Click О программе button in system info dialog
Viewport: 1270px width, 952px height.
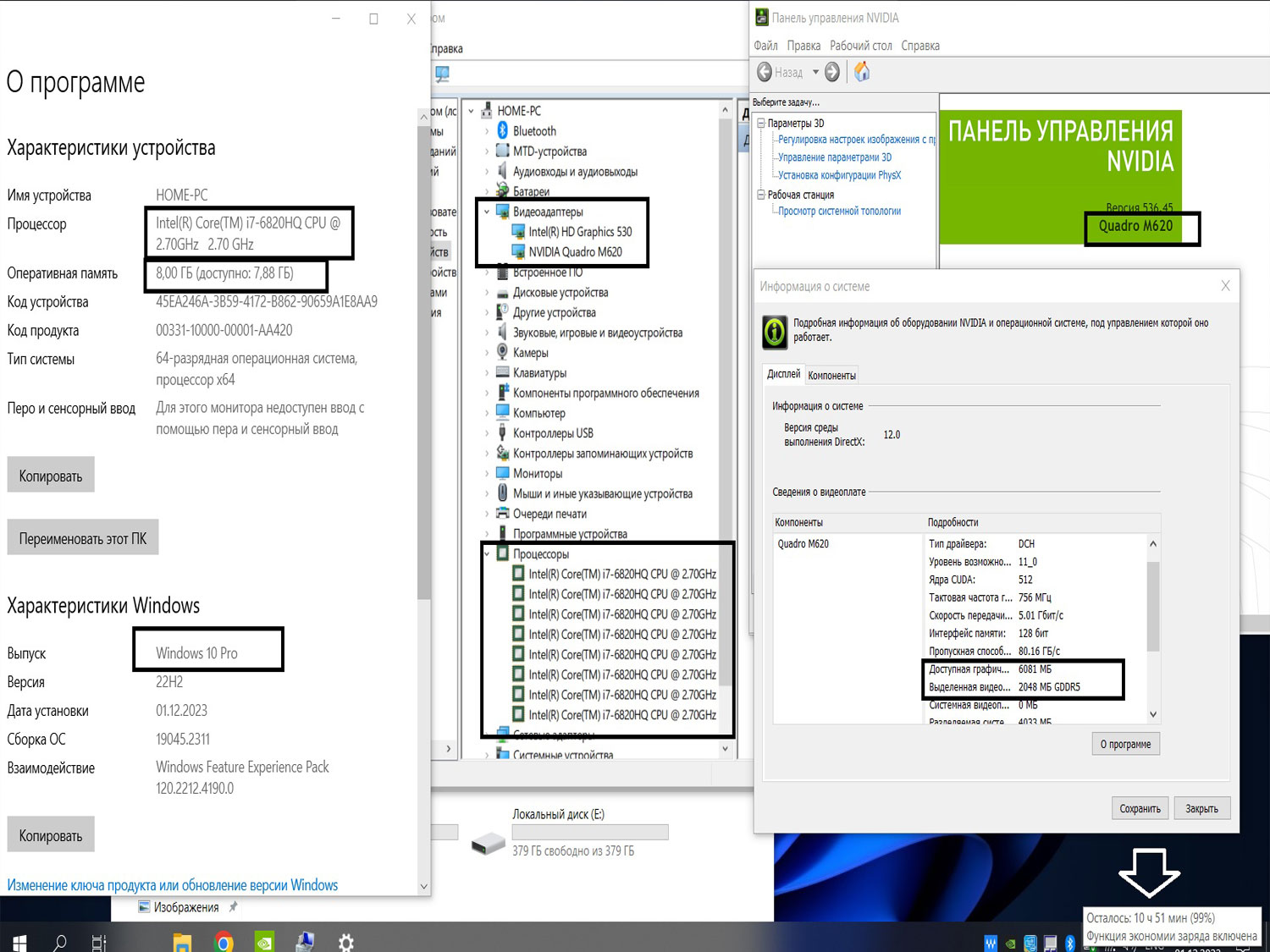coord(1125,744)
